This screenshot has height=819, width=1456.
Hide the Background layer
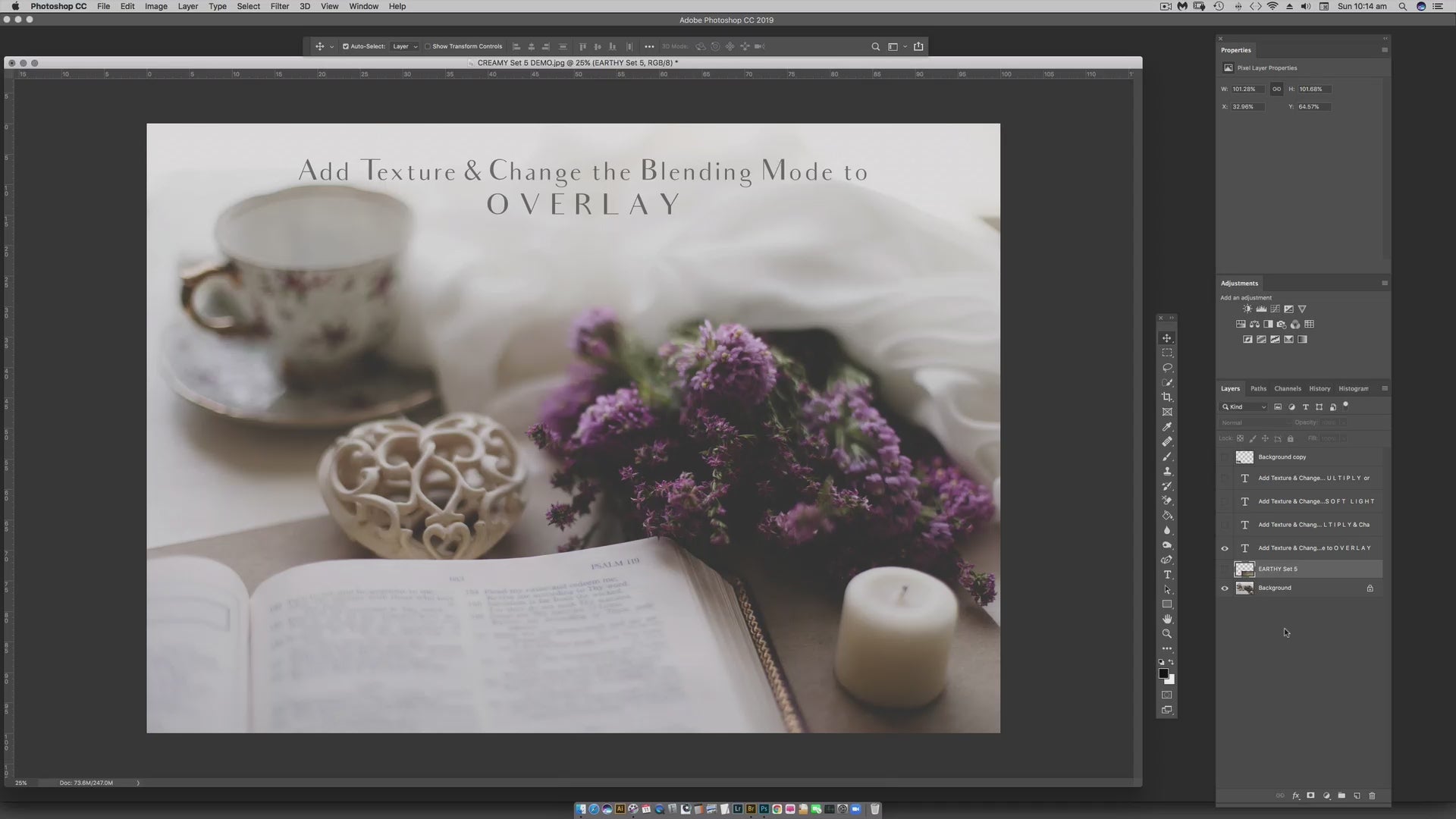1225,588
